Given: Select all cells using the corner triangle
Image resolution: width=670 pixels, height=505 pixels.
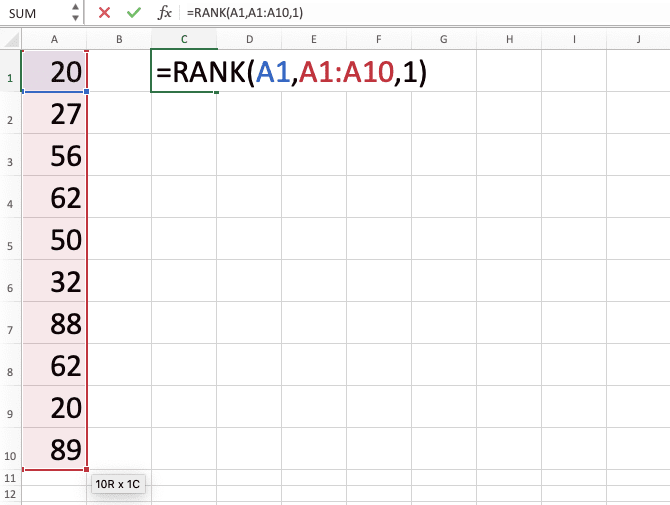Looking at the screenshot, I should coord(12,39).
